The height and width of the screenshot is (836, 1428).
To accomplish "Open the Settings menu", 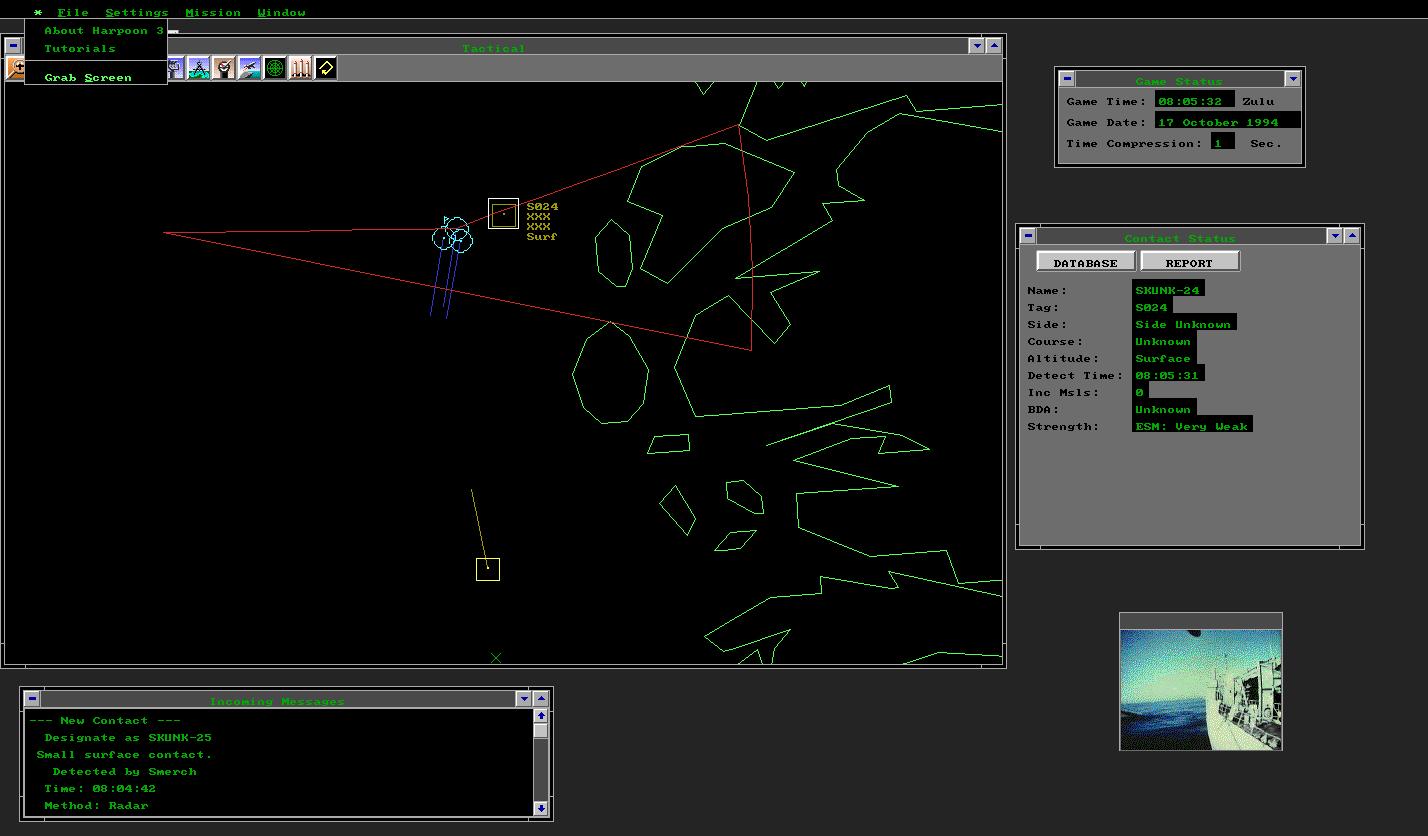I will click(x=136, y=12).
